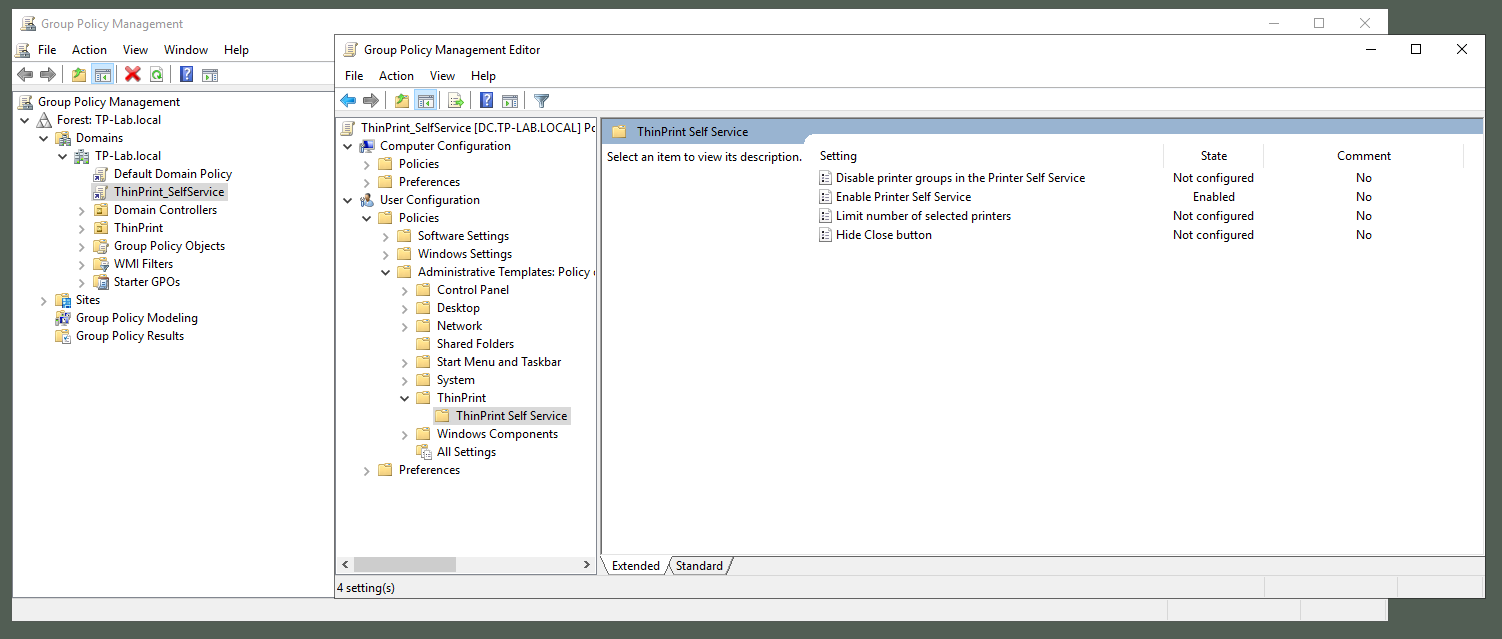Click the Up One Level icon in the Editor toolbar
The image size is (1502, 639).
click(402, 100)
